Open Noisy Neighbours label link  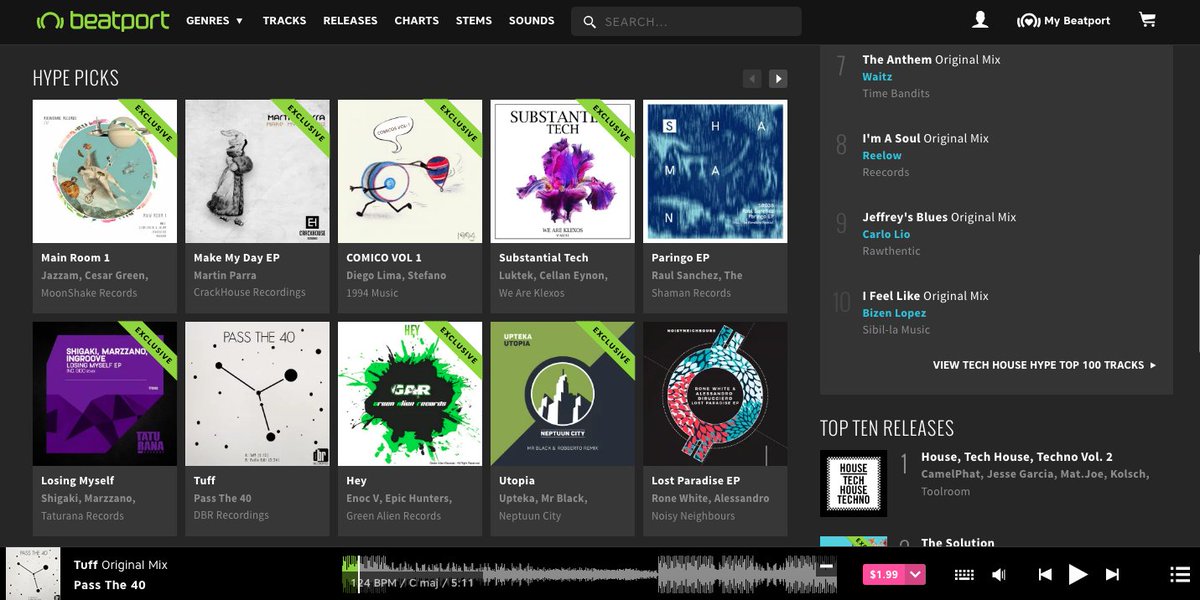(x=693, y=516)
